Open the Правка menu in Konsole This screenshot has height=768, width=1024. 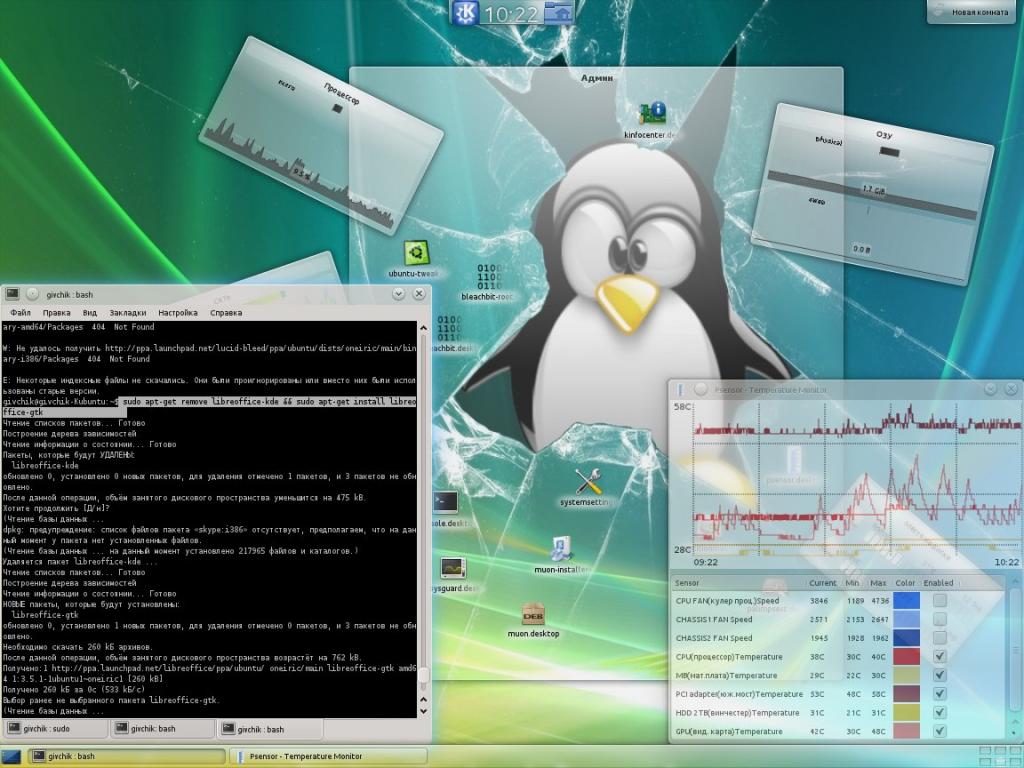tap(56, 313)
